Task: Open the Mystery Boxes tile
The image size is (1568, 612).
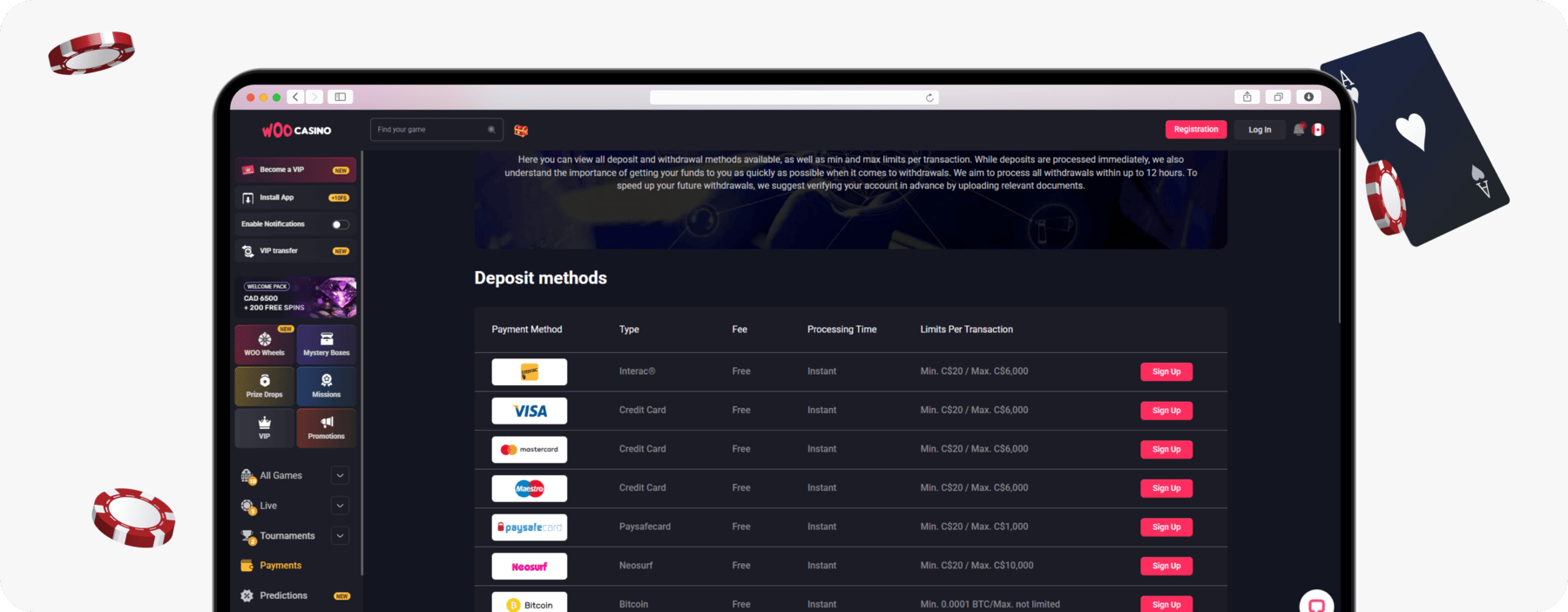Action: pyautogui.click(x=327, y=343)
